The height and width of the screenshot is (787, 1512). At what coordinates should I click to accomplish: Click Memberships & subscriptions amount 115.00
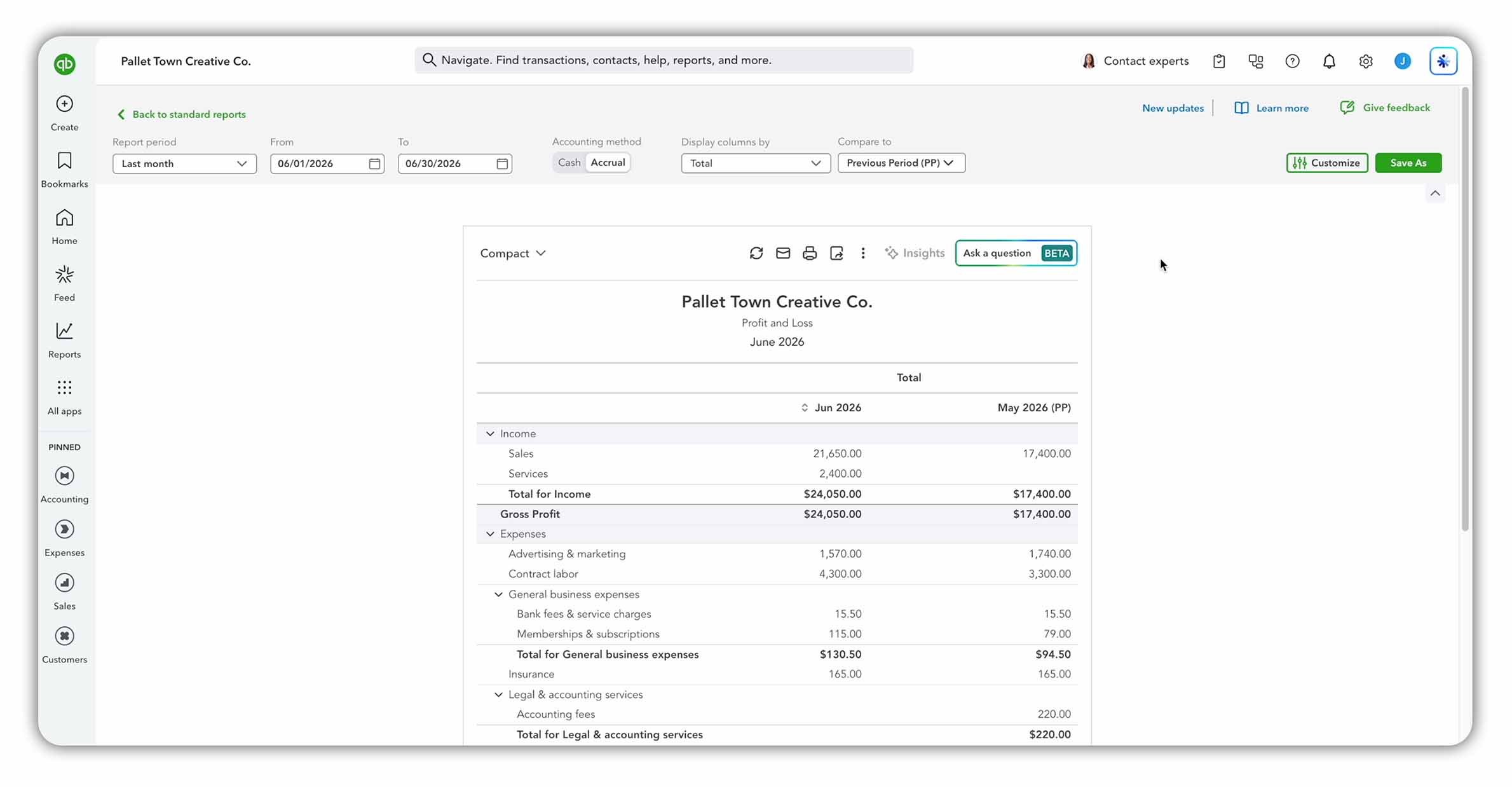[x=845, y=634]
